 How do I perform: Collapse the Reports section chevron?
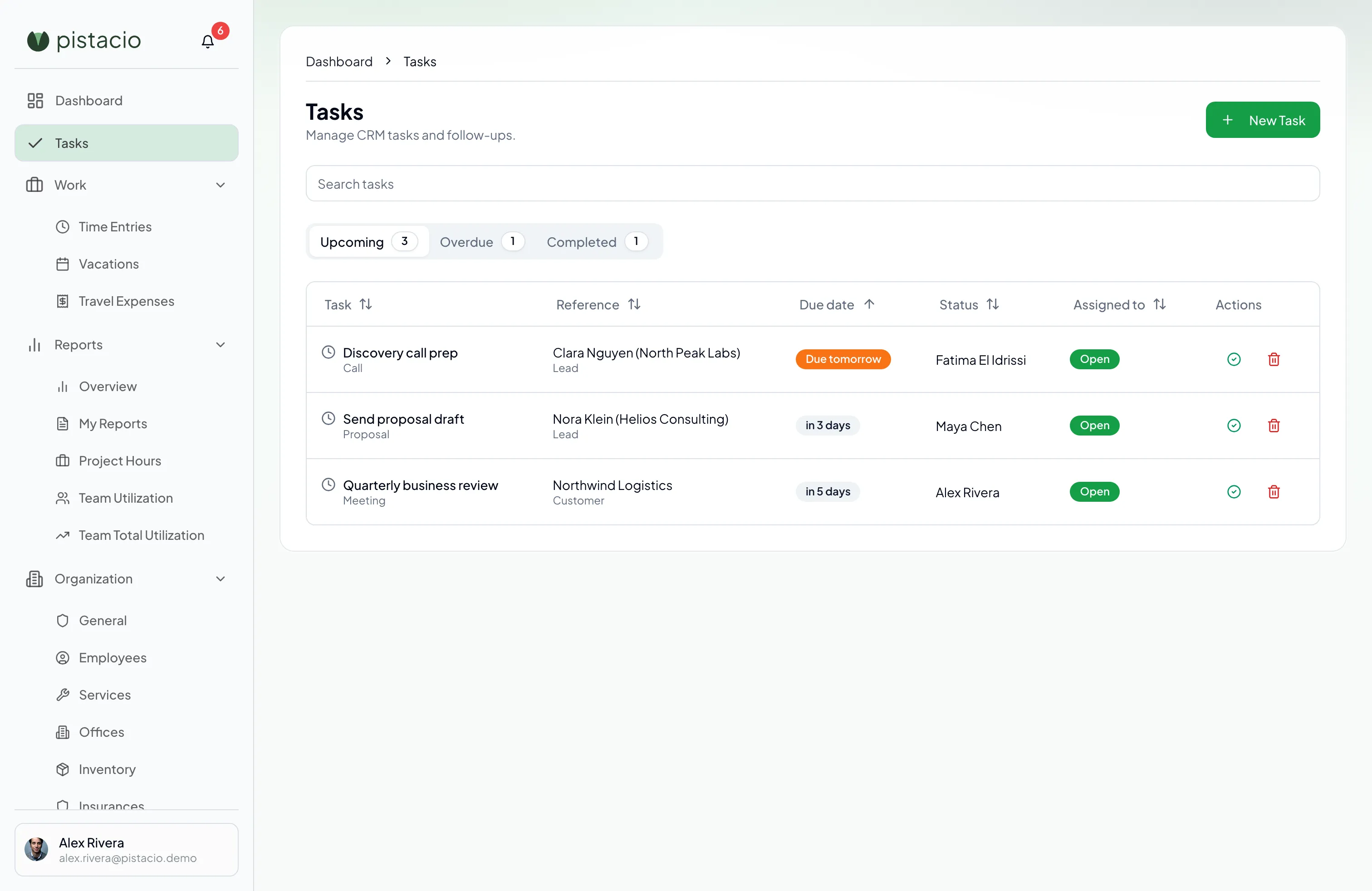click(220, 345)
